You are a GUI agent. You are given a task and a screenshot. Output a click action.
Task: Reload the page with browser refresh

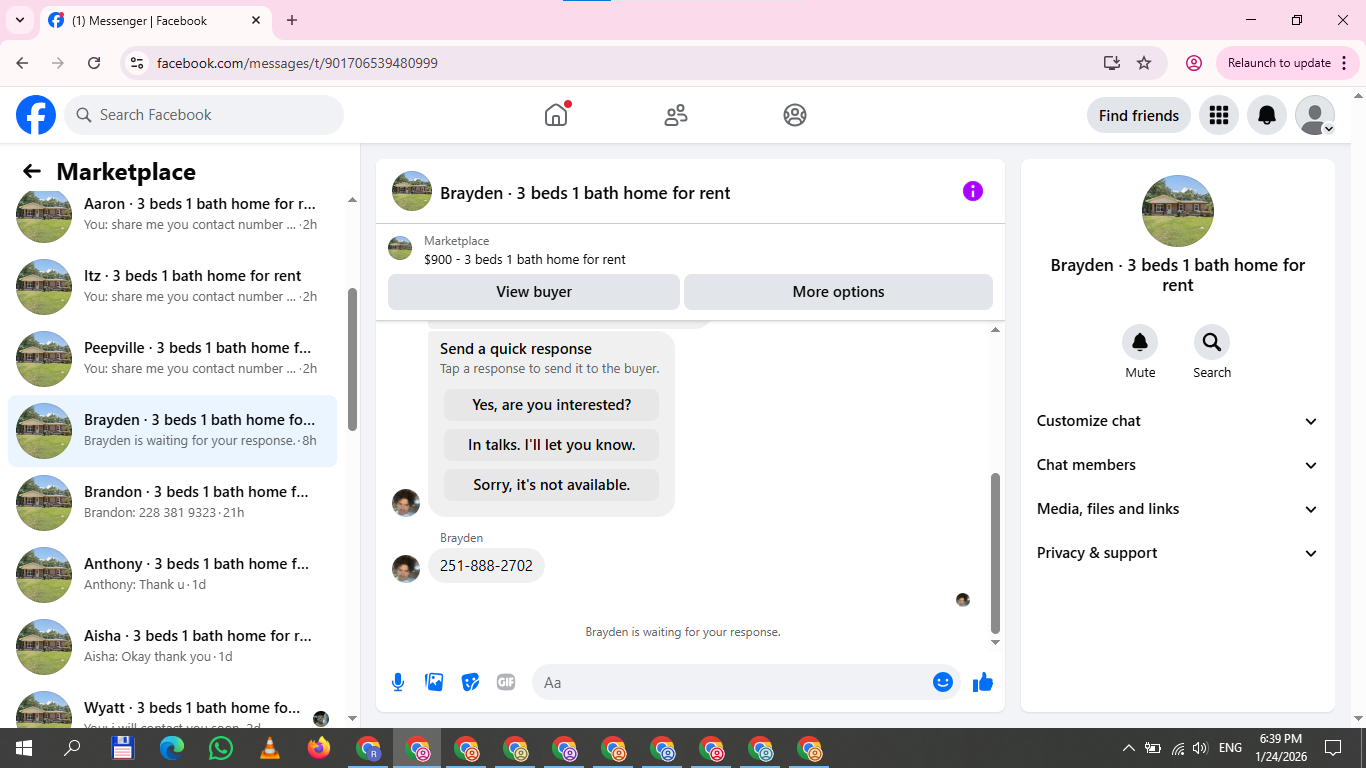94,63
